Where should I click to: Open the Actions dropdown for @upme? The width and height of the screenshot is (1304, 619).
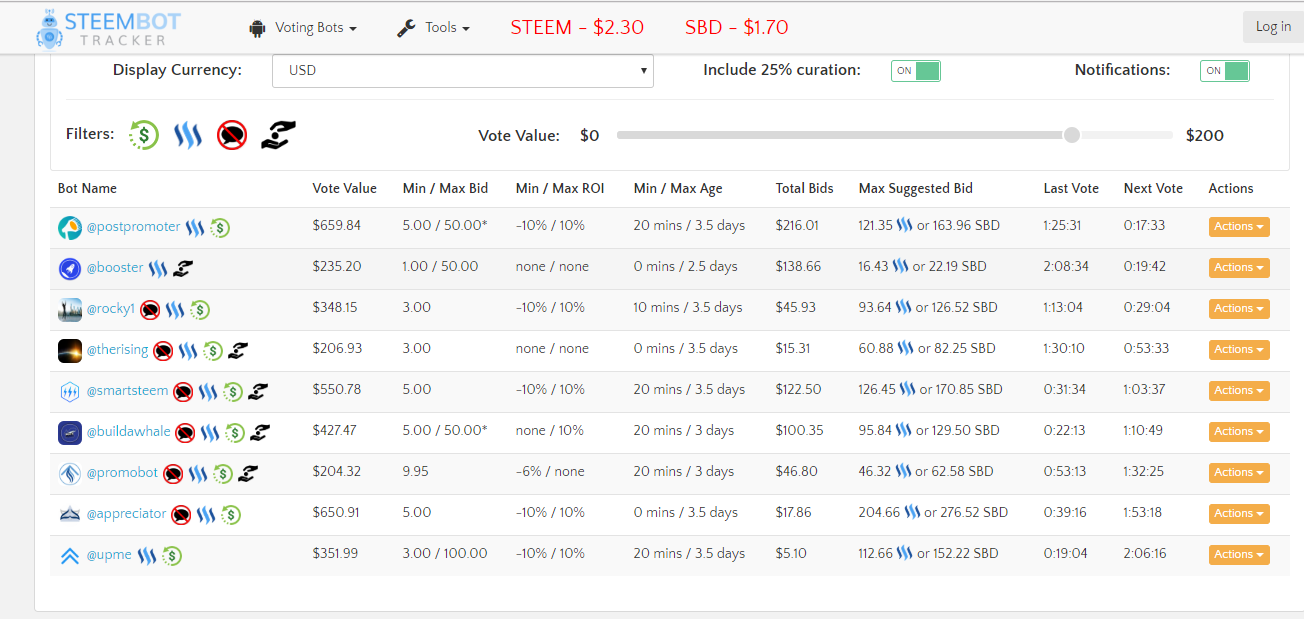pos(1239,555)
